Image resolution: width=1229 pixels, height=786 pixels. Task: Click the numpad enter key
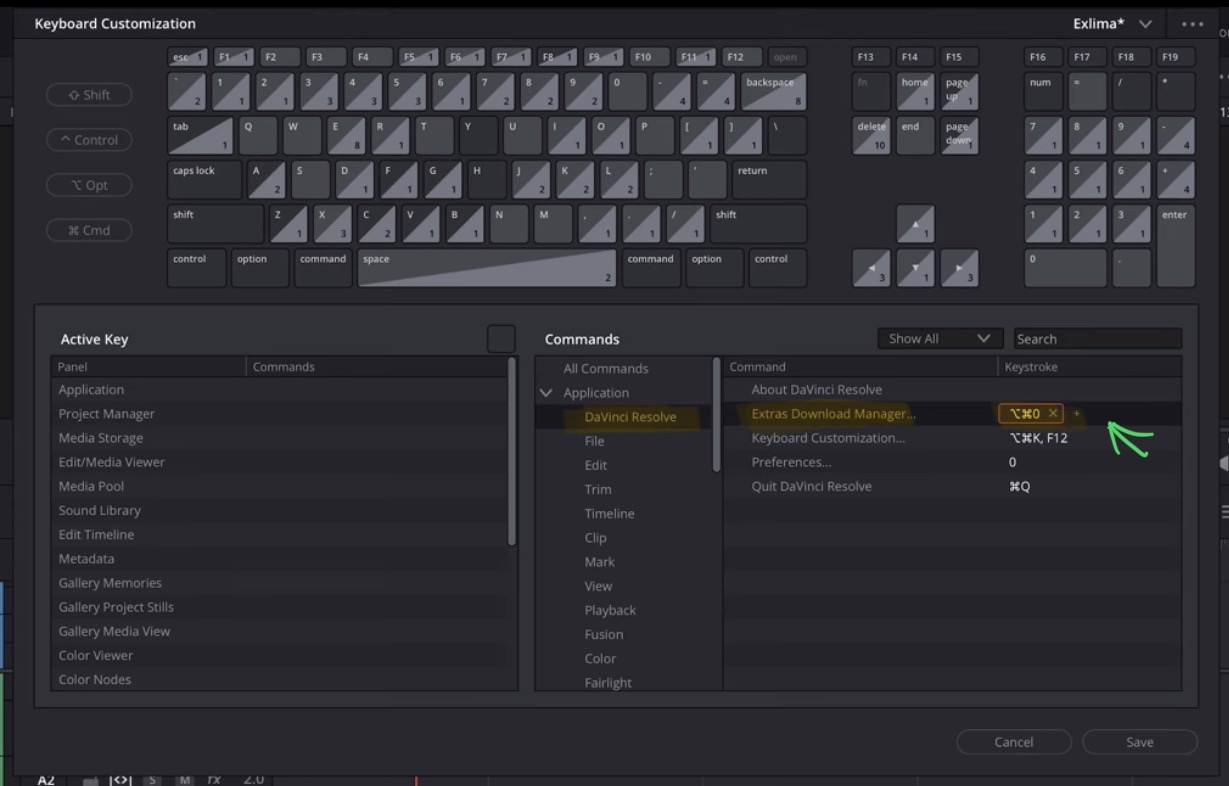[1175, 244]
